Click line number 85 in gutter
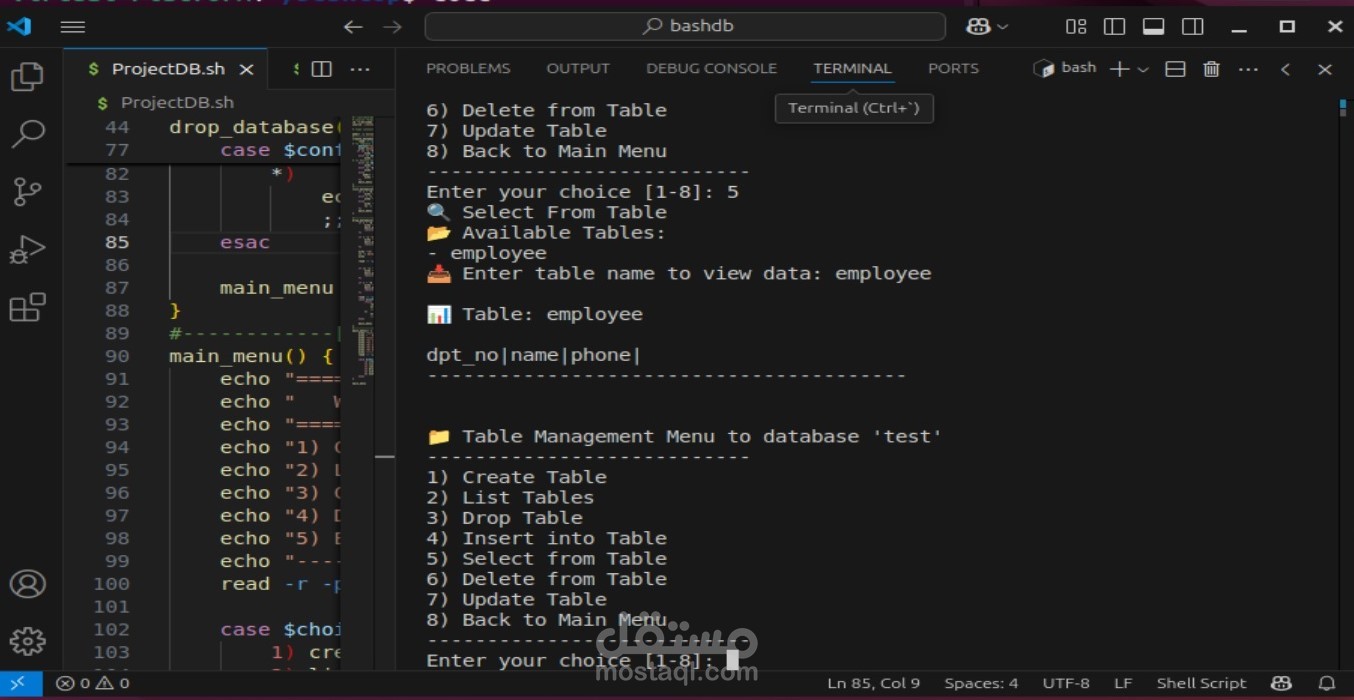Screen dimensions: 1354x700 [117, 242]
